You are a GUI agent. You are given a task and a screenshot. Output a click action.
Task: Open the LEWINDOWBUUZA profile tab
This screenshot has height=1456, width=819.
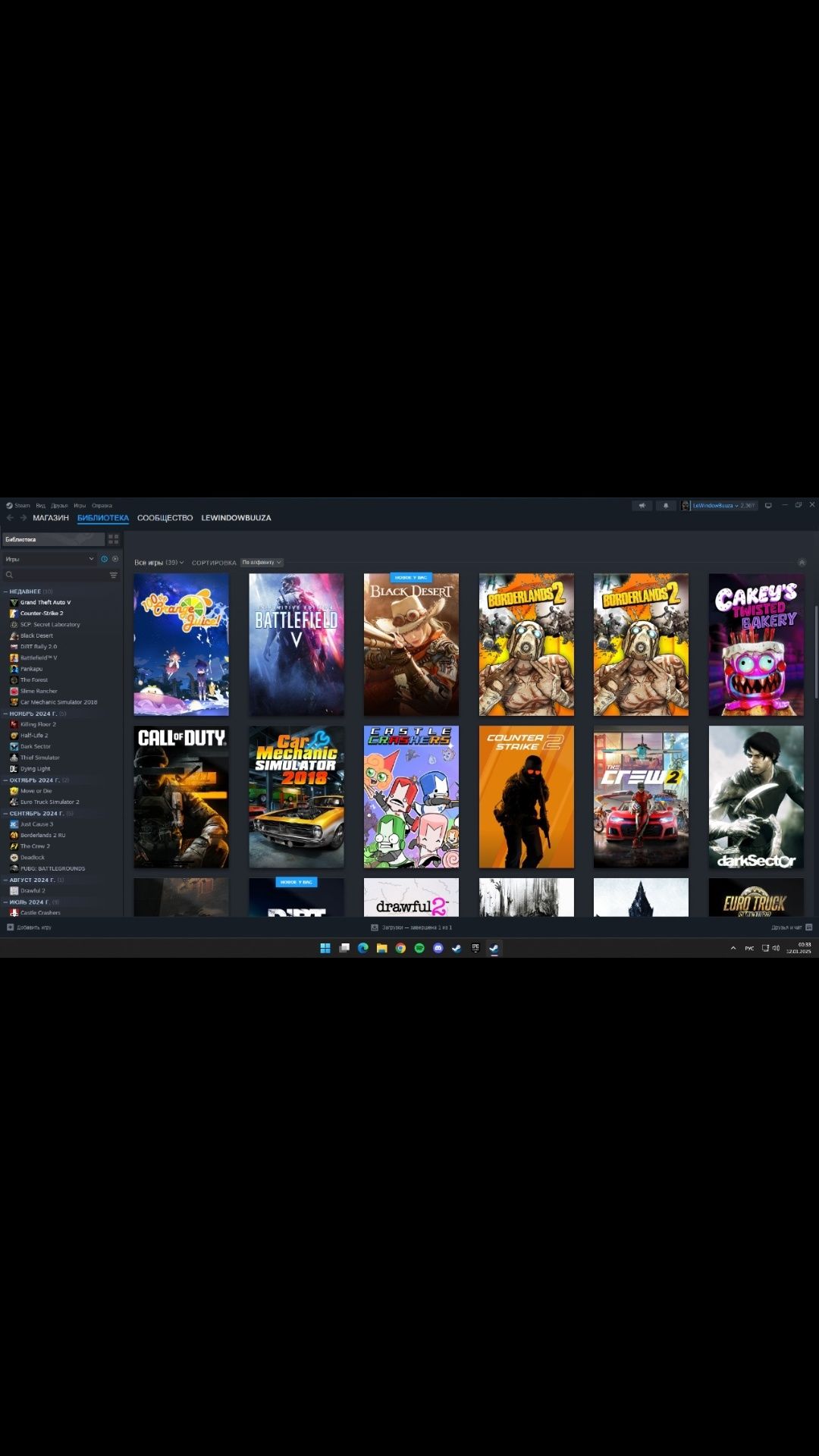pyautogui.click(x=236, y=518)
